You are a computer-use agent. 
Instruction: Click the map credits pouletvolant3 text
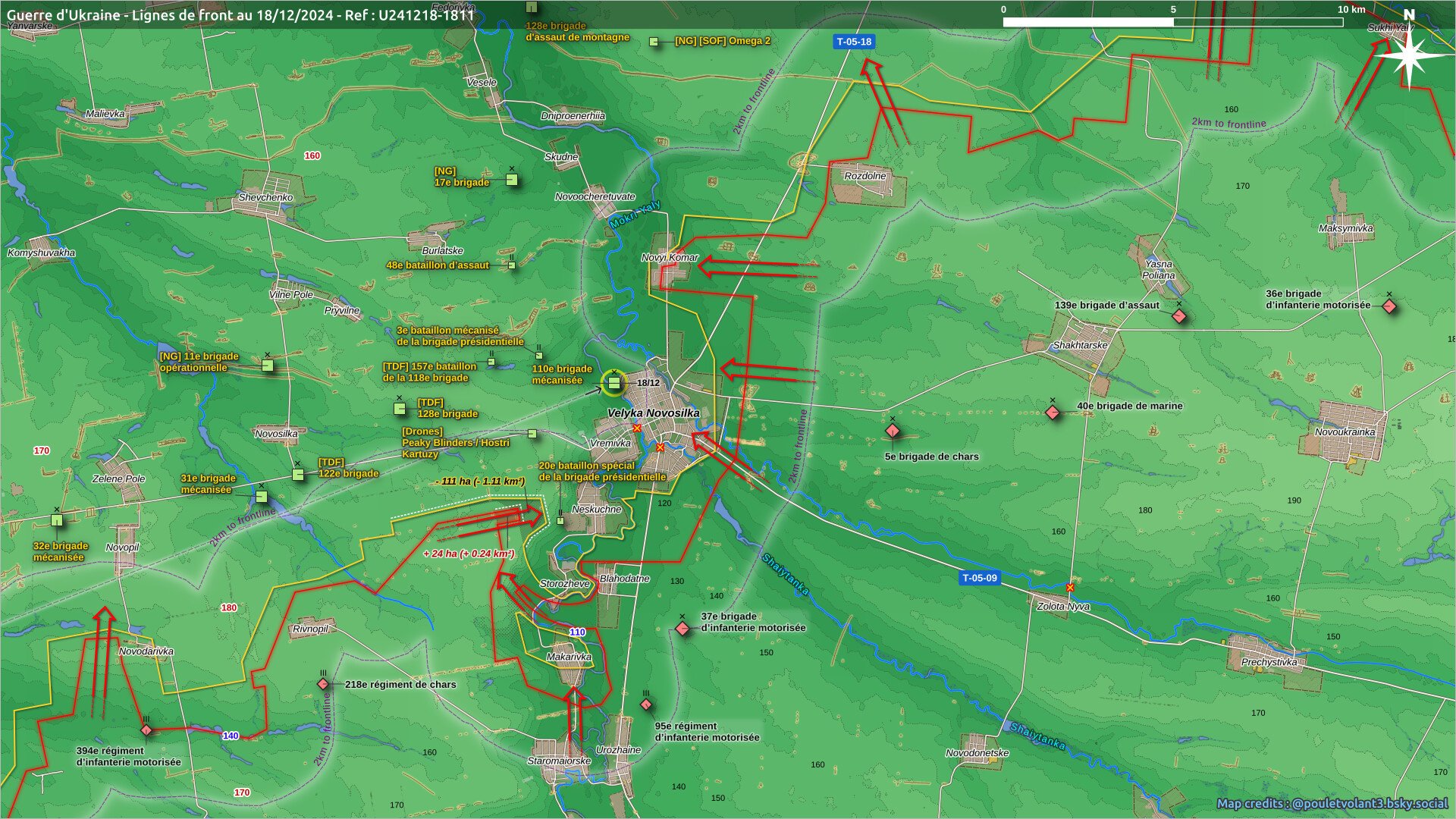[x=1332, y=804]
